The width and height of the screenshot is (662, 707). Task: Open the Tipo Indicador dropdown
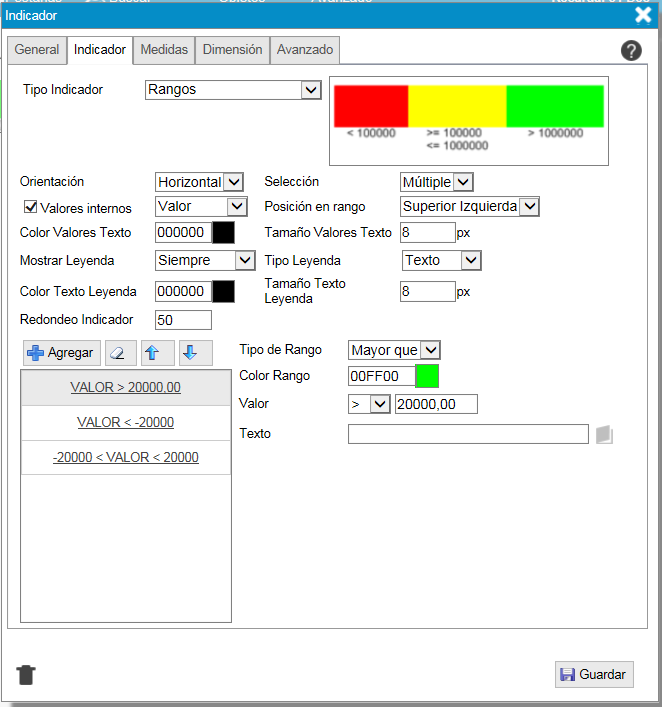(x=232, y=90)
